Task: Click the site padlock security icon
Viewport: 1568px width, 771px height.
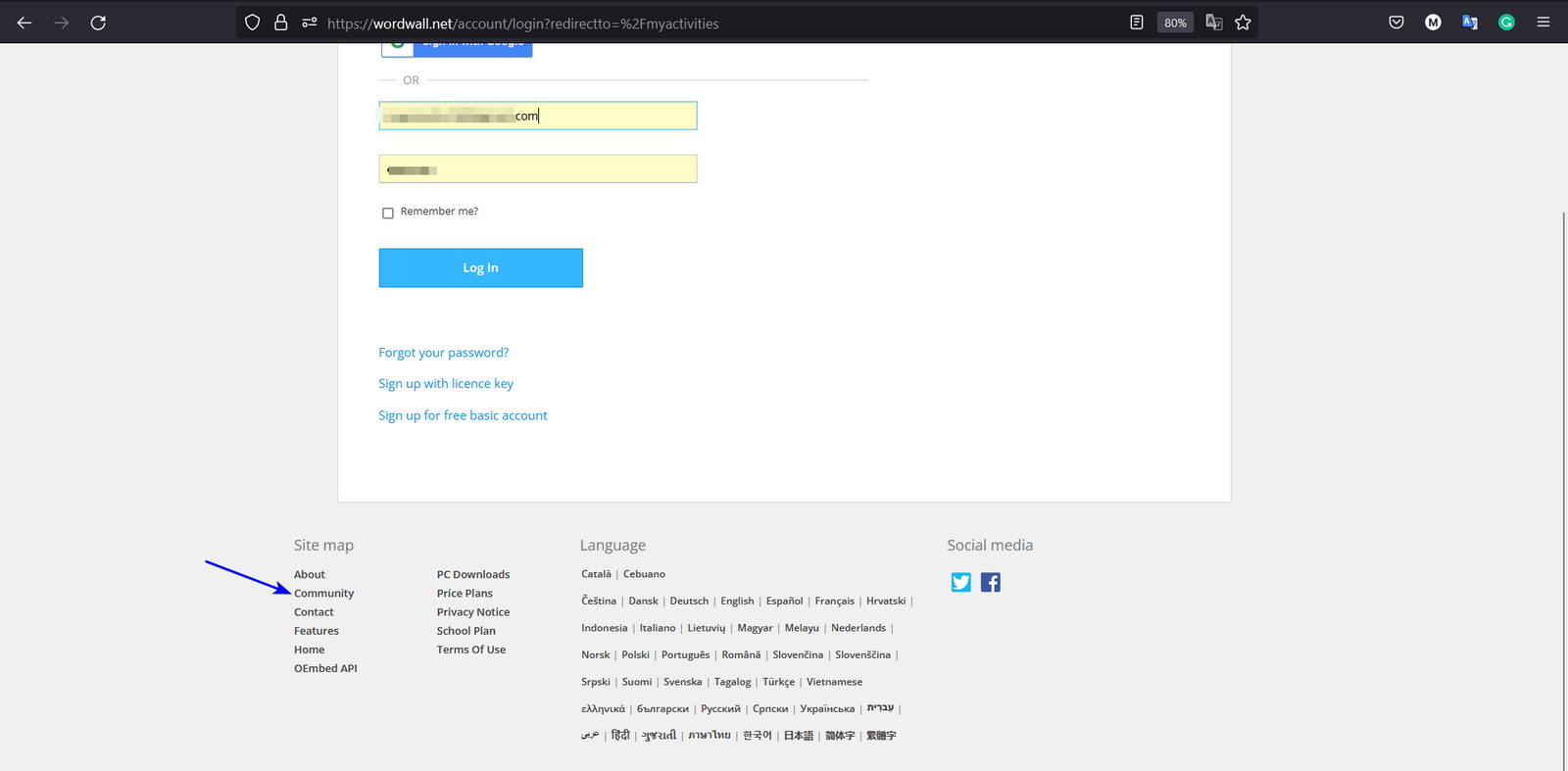Action: 281,23
